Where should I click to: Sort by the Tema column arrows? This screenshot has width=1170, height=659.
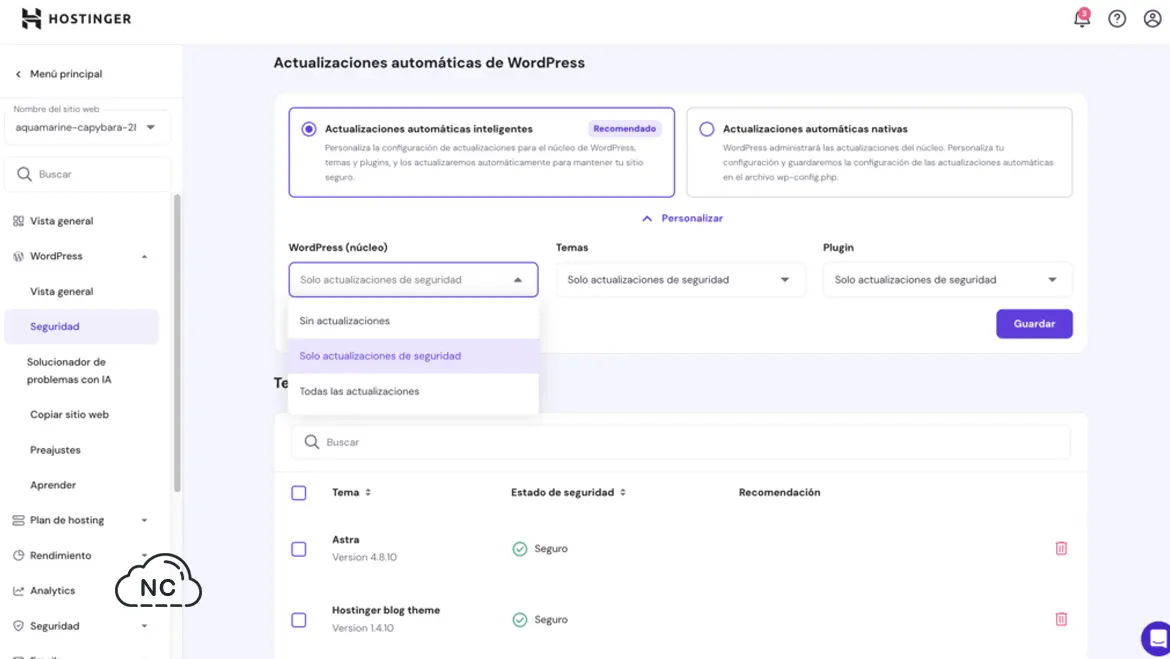click(x=368, y=493)
